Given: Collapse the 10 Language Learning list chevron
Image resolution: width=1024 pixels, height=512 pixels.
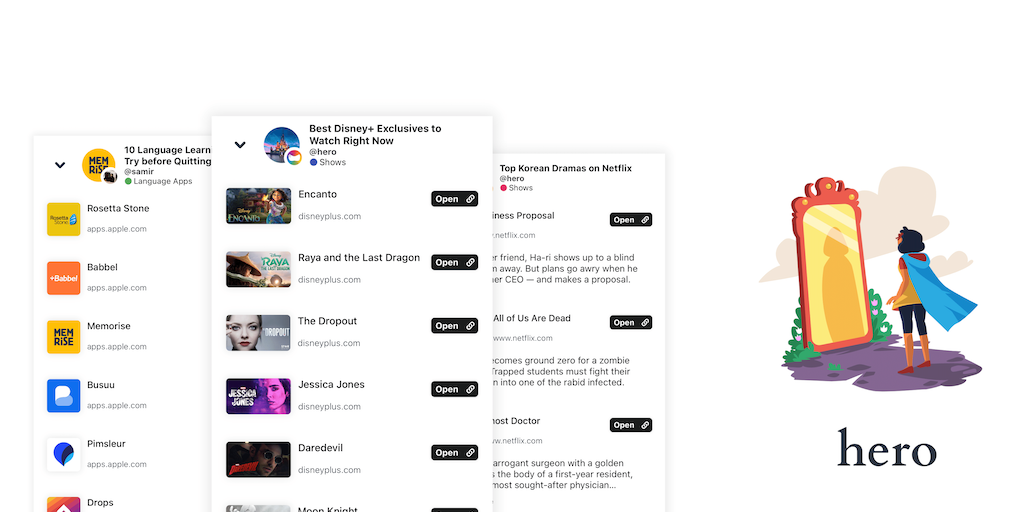Looking at the screenshot, I should pos(60,165).
